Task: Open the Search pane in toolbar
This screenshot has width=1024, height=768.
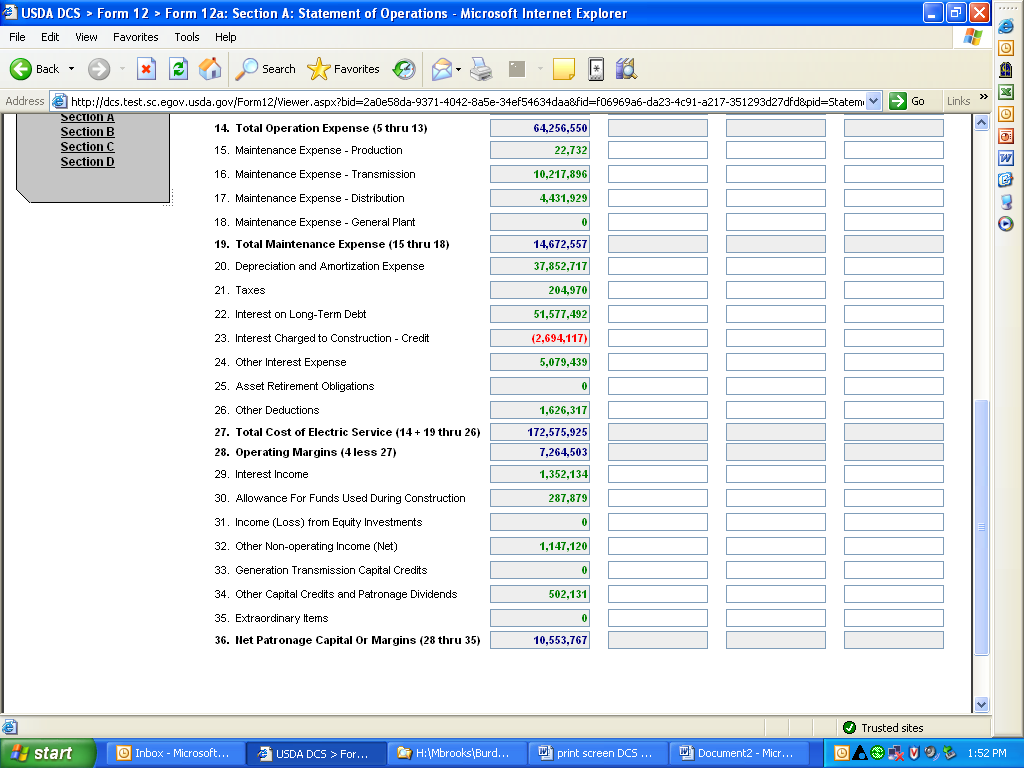Action: [266, 69]
